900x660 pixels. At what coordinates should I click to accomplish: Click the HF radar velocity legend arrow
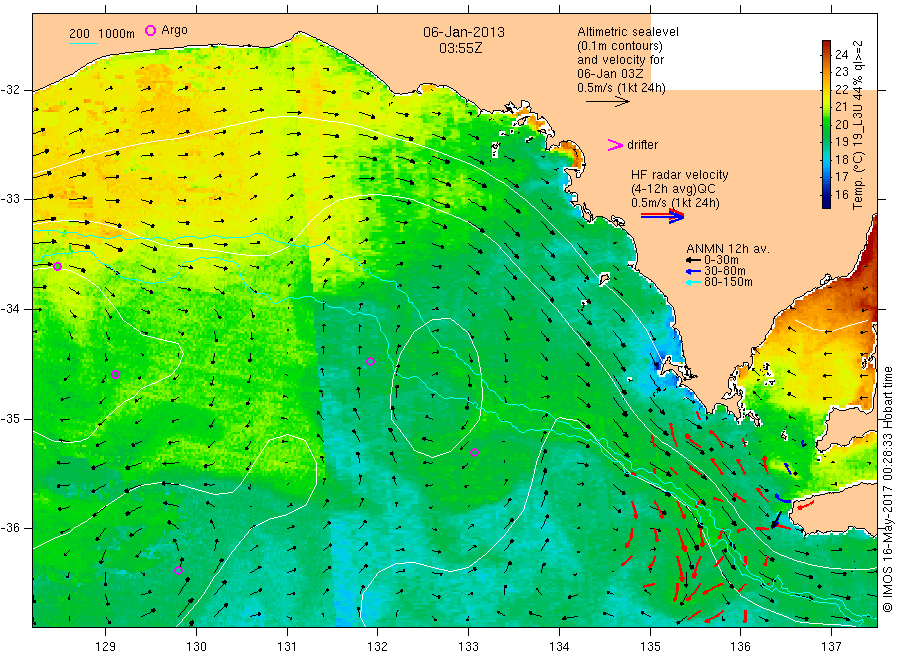click(x=662, y=216)
